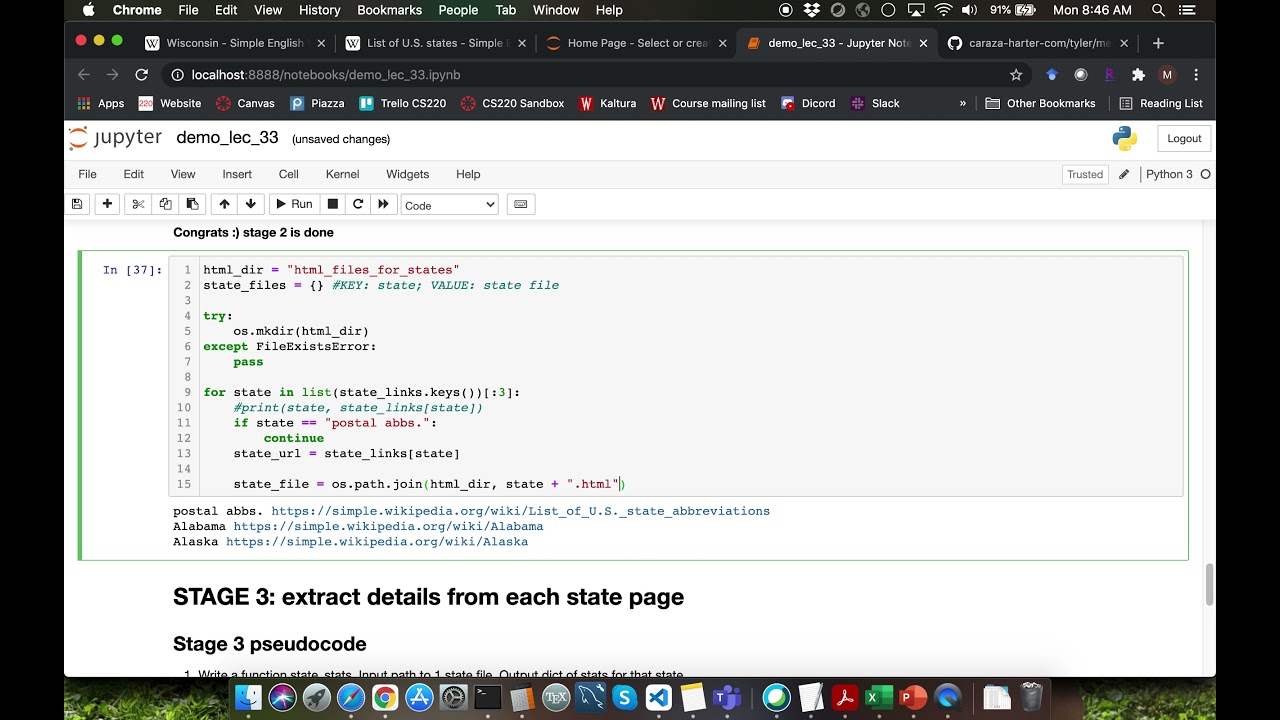Screen dimensions: 1280x720
Task: Open the Canvas bookmark
Action: (x=245, y=103)
